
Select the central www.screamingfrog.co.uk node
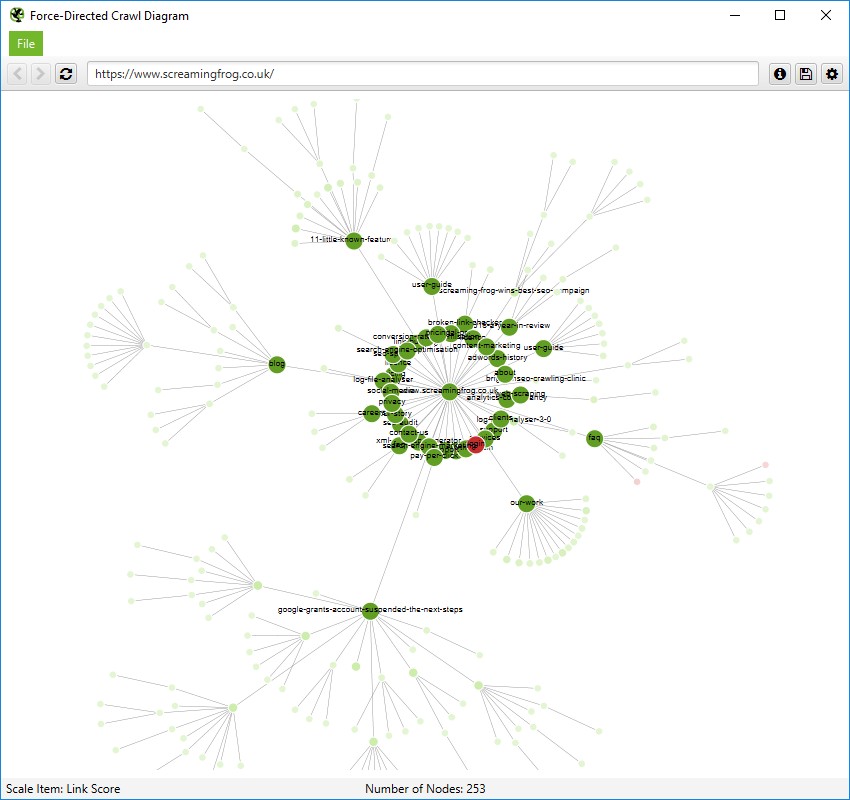449,391
